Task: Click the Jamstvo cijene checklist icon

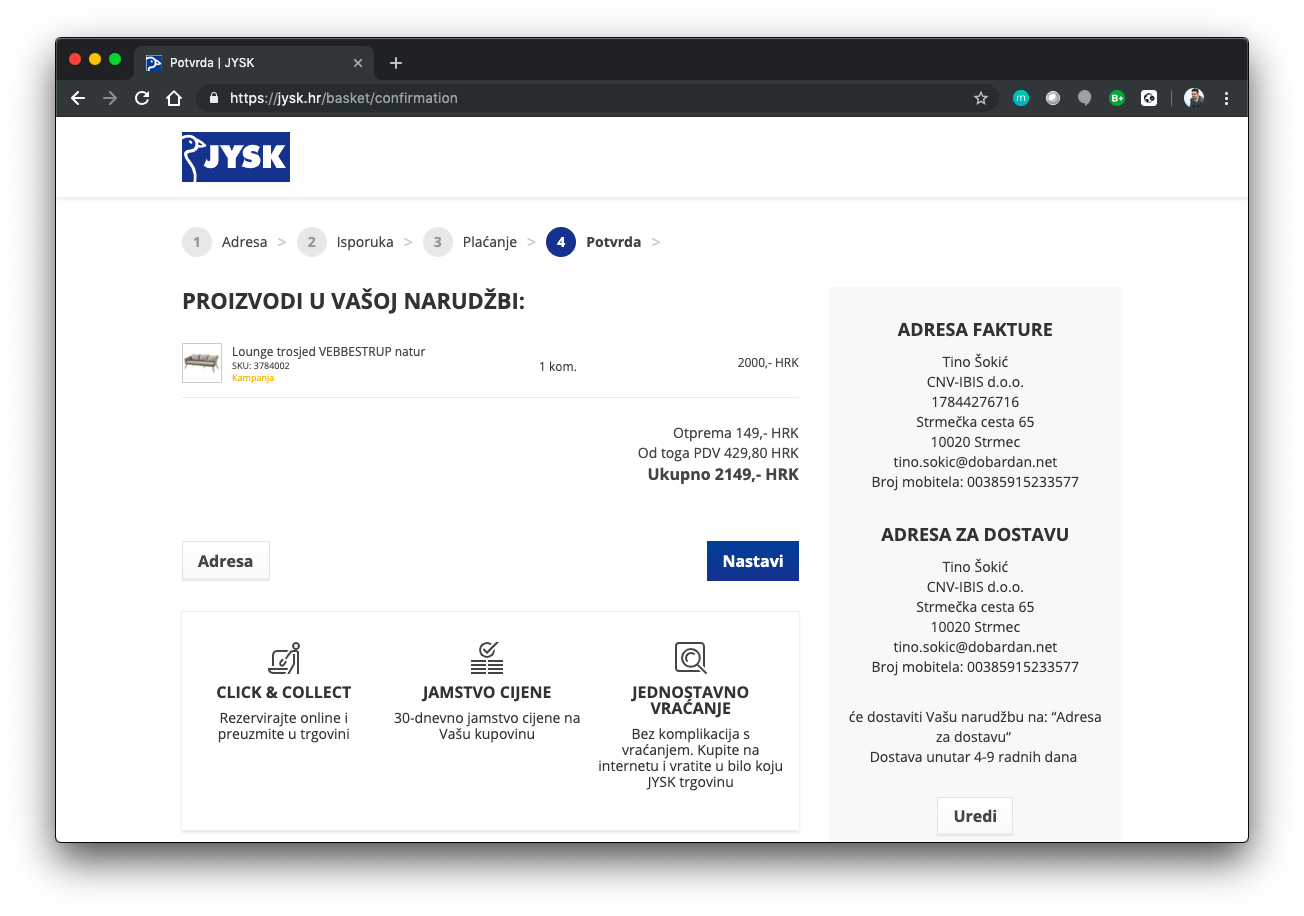Action: click(487, 658)
